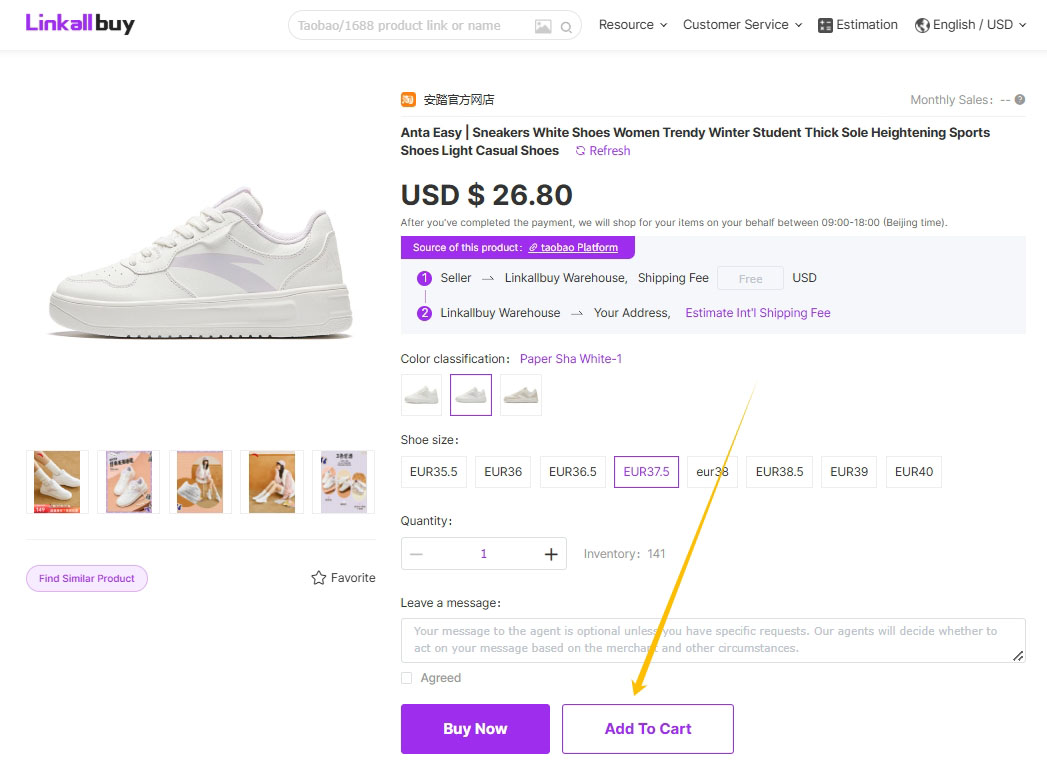Image resolution: width=1047 pixels, height=775 pixels.
Task: Click the Estimation calculator icon
Action: tap(825, 25)
